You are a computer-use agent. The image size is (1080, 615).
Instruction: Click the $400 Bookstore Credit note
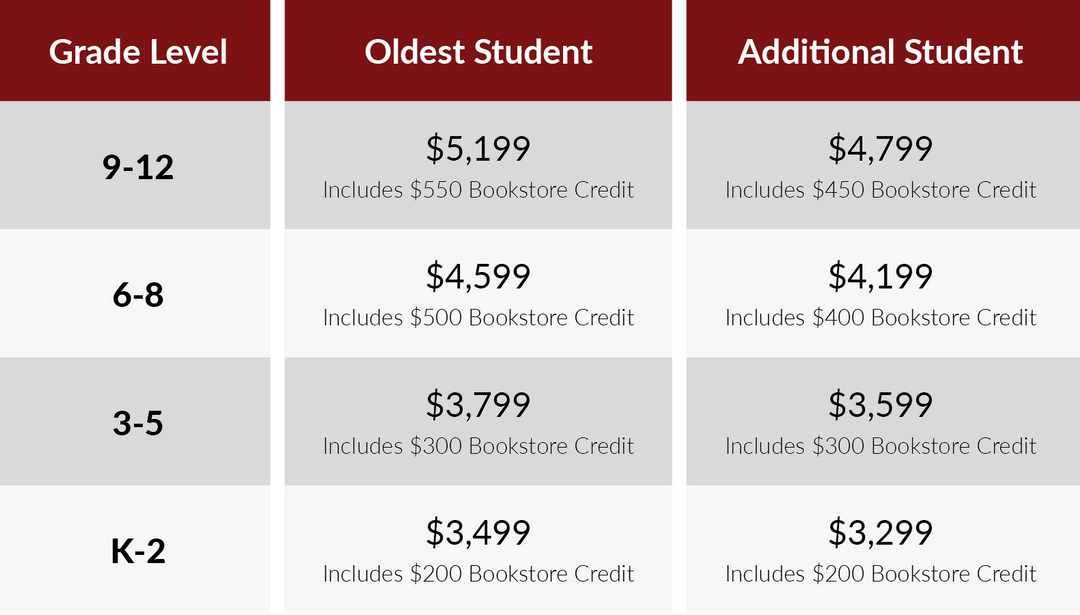coord(880,318)
